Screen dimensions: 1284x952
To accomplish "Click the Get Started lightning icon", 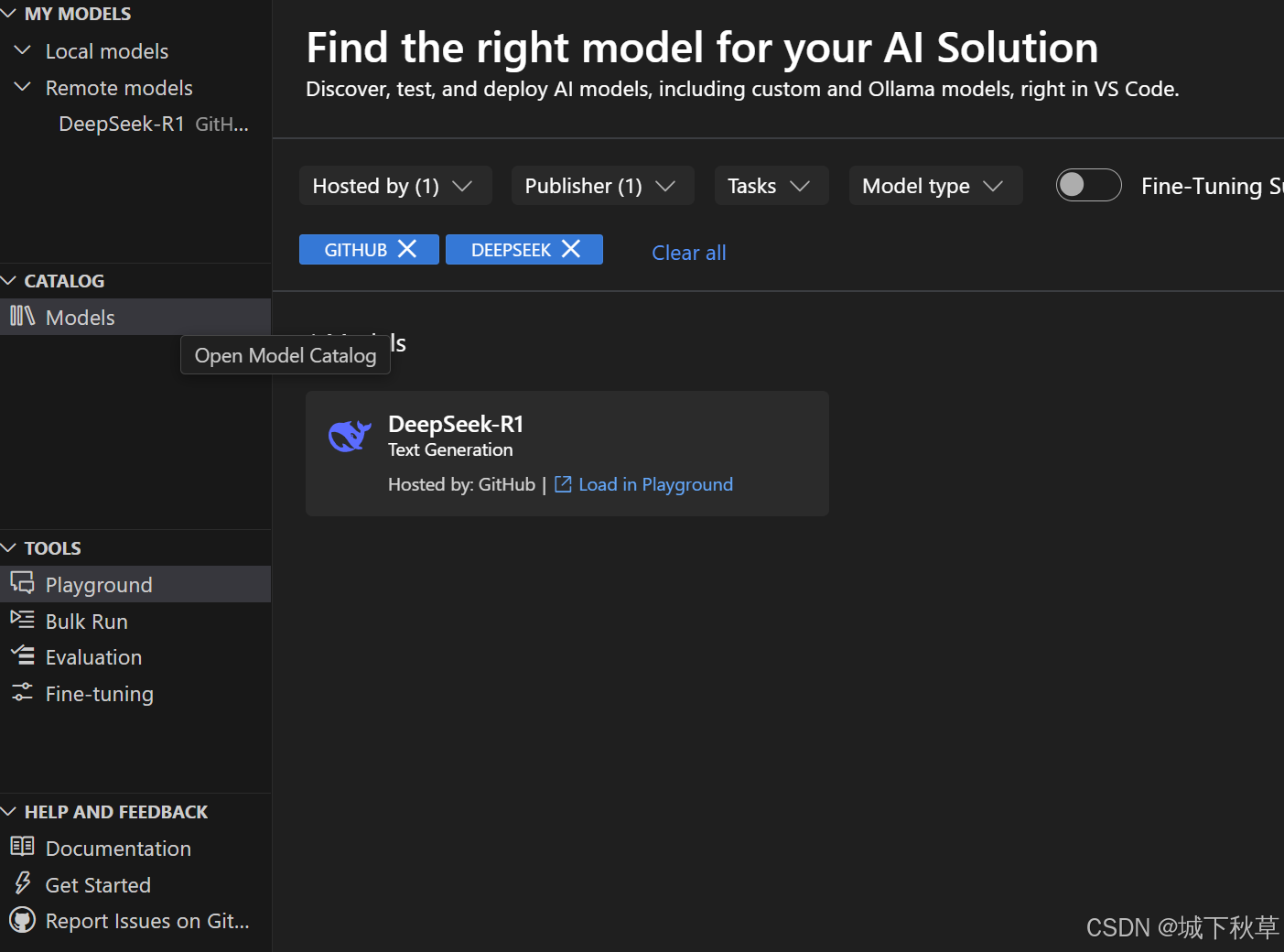I will (x=22, y=883).
